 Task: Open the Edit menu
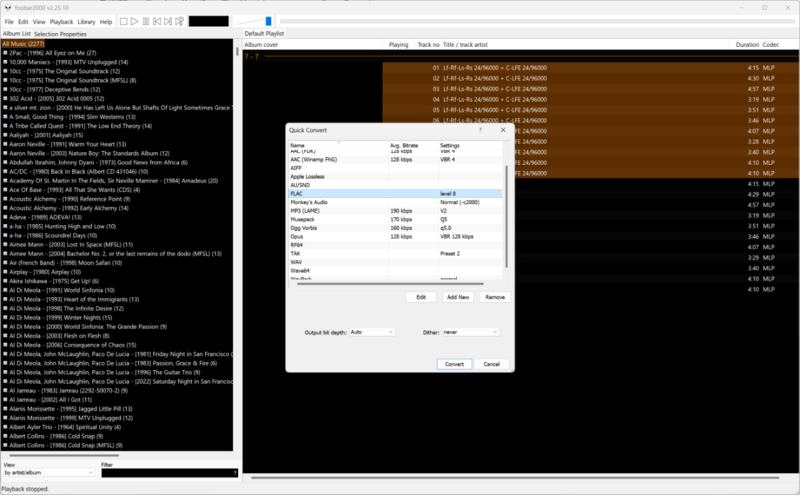pyautogui.click(x=23, y=22)
